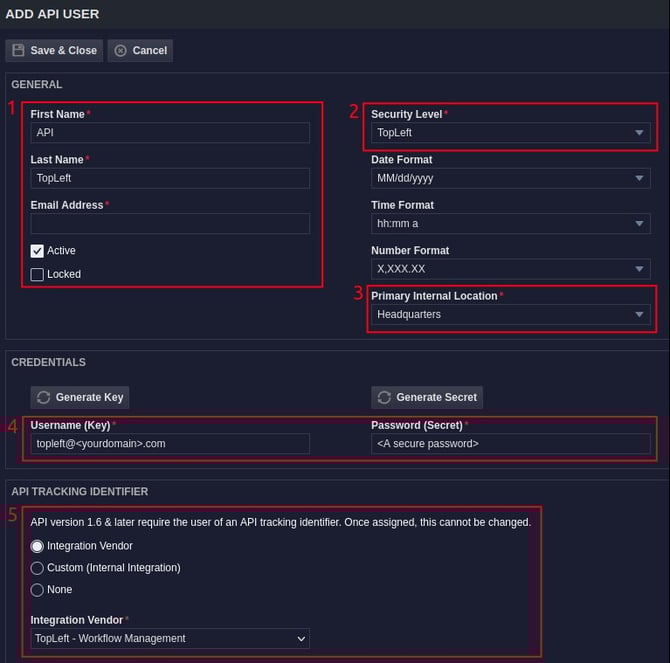The image size is (670, 663).
Task: Click the Cancel circle-x icon
Action: (121, 51)
